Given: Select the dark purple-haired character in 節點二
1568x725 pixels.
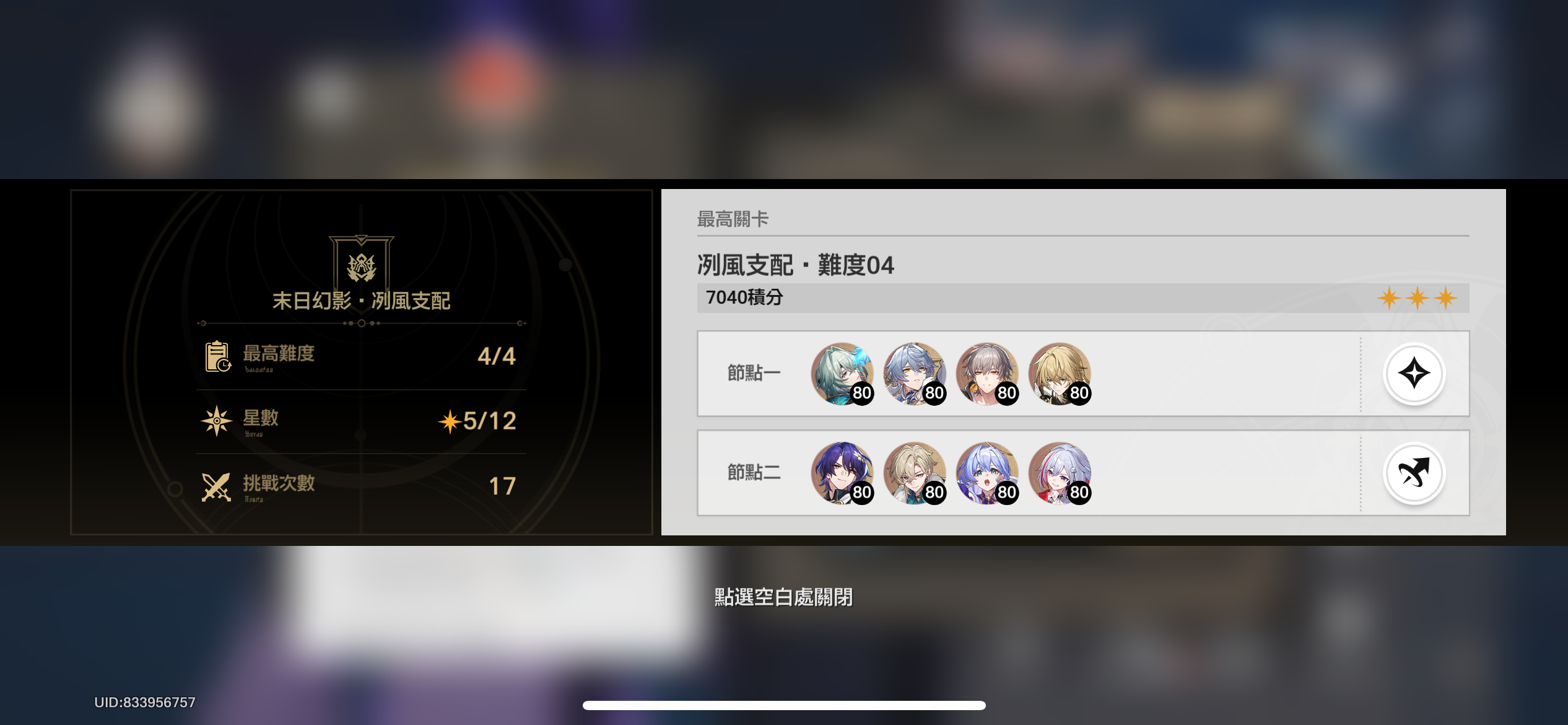Looking at the screenshot, I should tap(842, 473).
